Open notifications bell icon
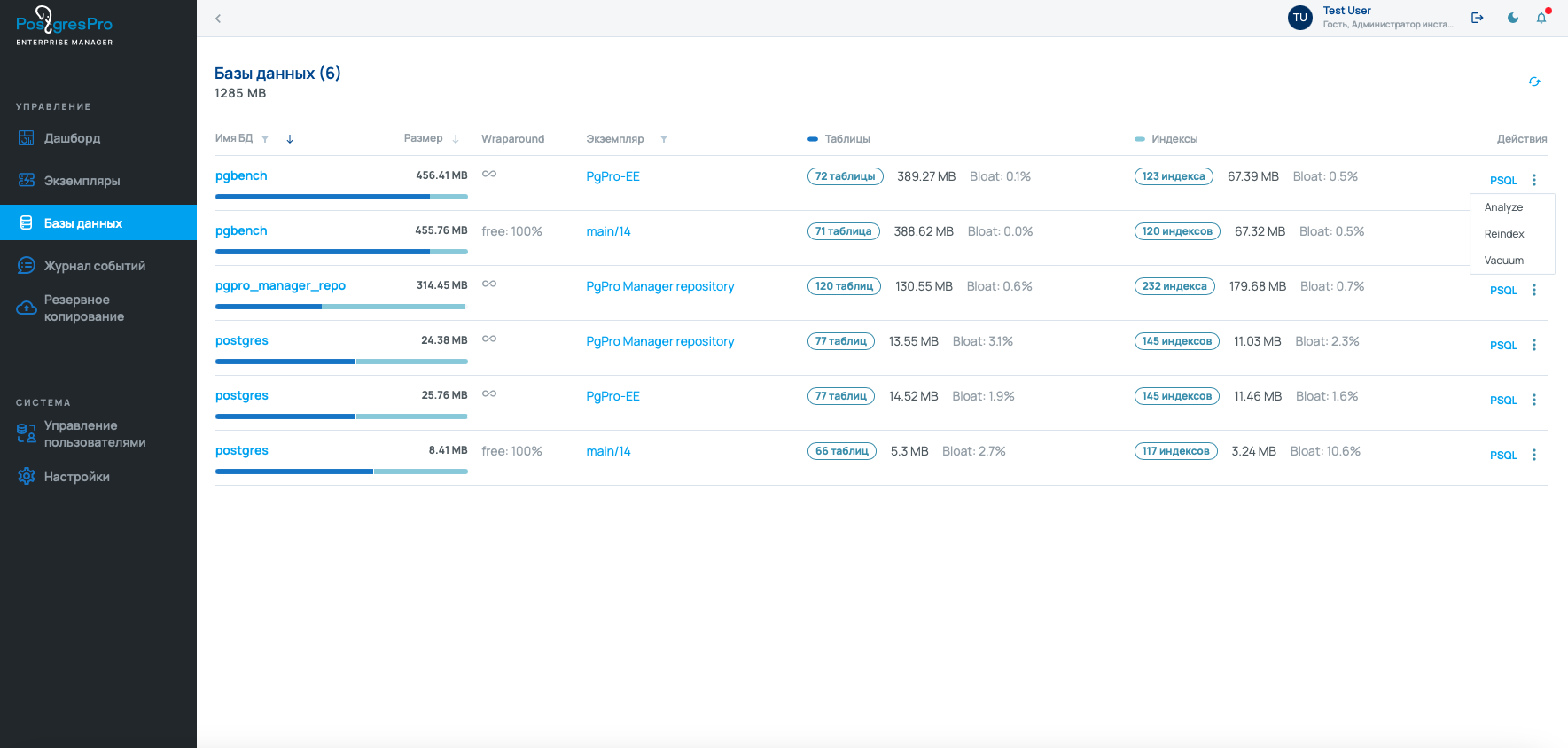This screenshot has width=1568, height=748. (x=1541, y=18)
